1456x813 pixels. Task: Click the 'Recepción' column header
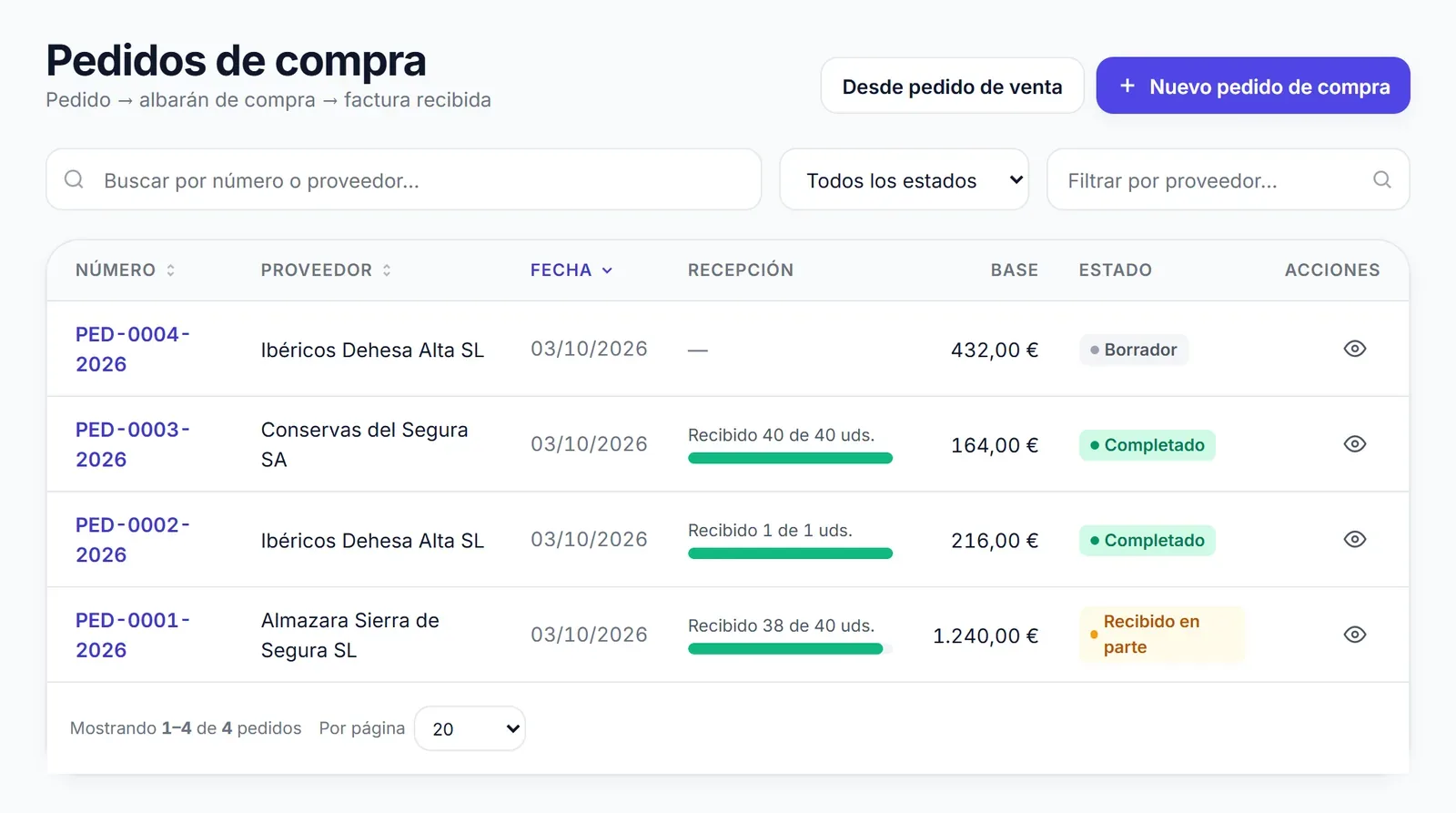click(741, 270)
